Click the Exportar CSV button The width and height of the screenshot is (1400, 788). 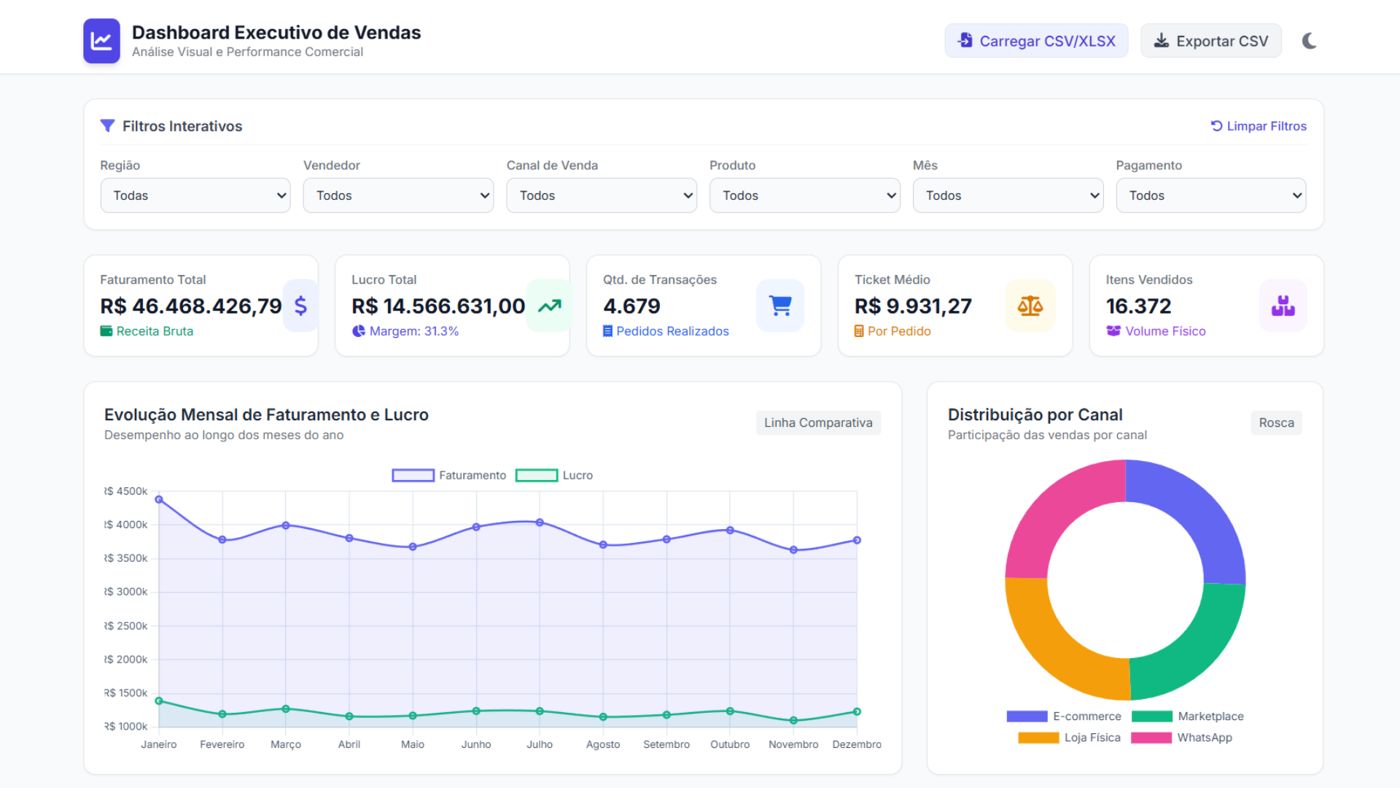tap(1211, 41)
